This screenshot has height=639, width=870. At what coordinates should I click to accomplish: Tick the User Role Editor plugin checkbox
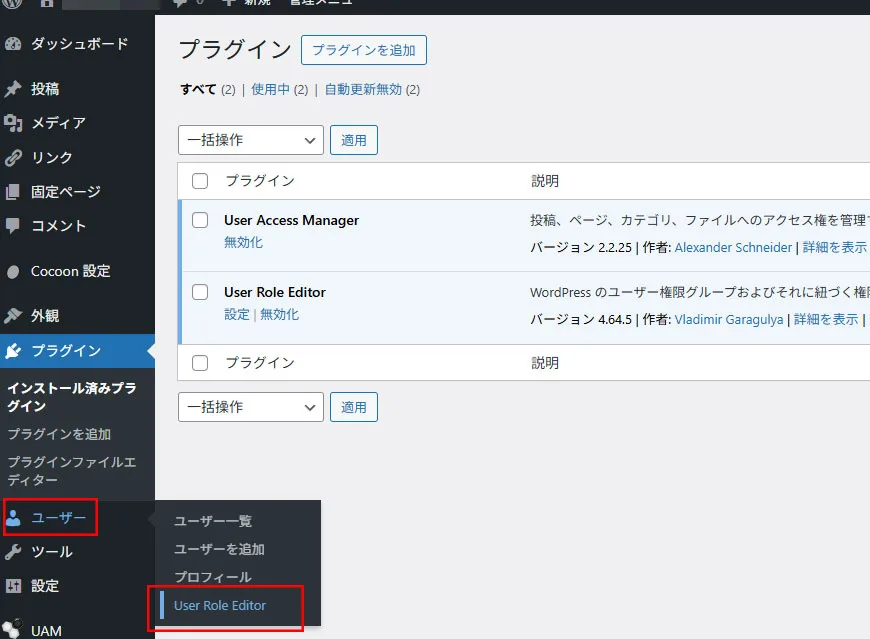click(200, 292)
